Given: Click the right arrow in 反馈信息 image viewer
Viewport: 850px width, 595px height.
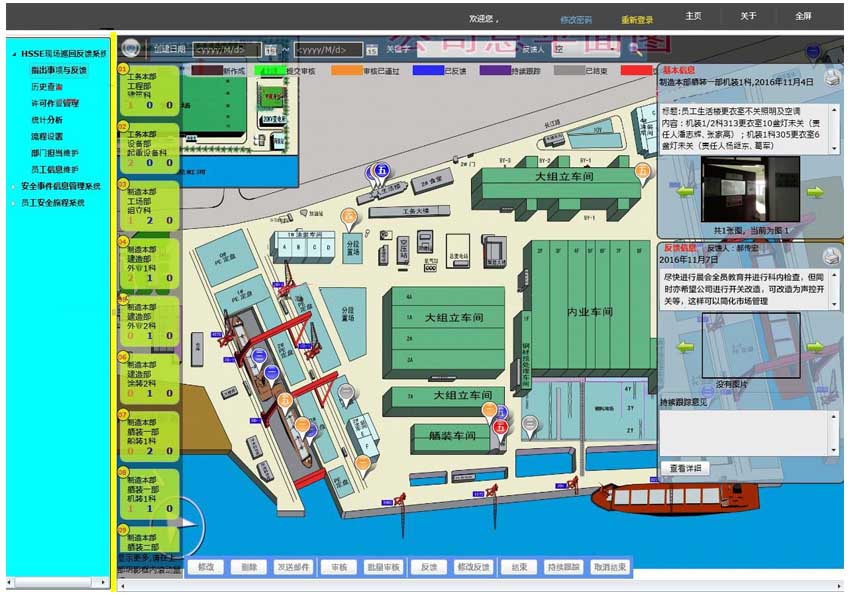Looking at the screenshot, I should 815,347.
